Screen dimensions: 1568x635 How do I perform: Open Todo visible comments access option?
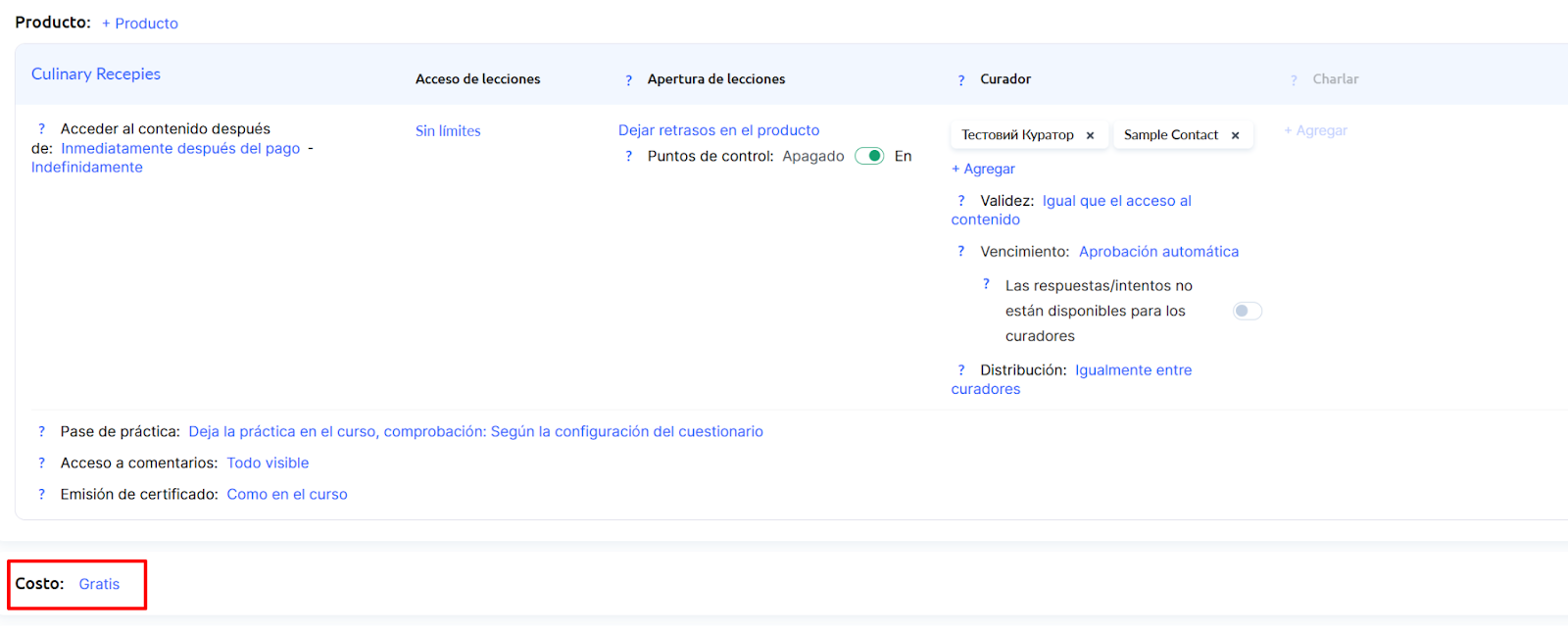click(x=268, y=464)
